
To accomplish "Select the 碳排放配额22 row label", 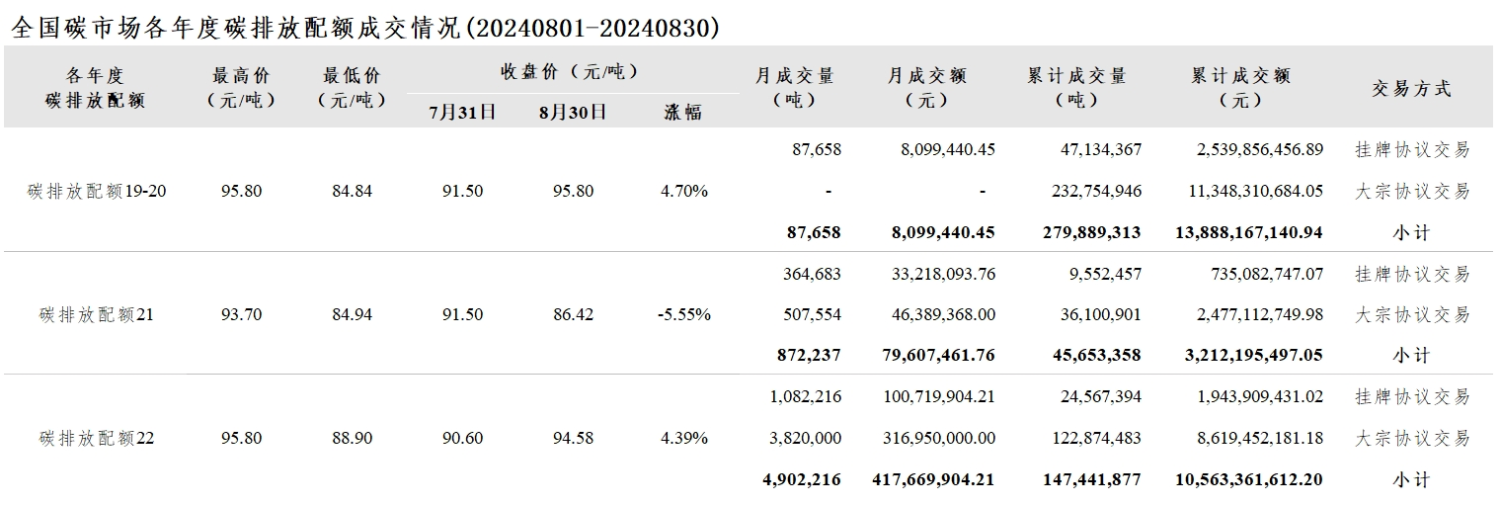I will click(x=96, y=438).
